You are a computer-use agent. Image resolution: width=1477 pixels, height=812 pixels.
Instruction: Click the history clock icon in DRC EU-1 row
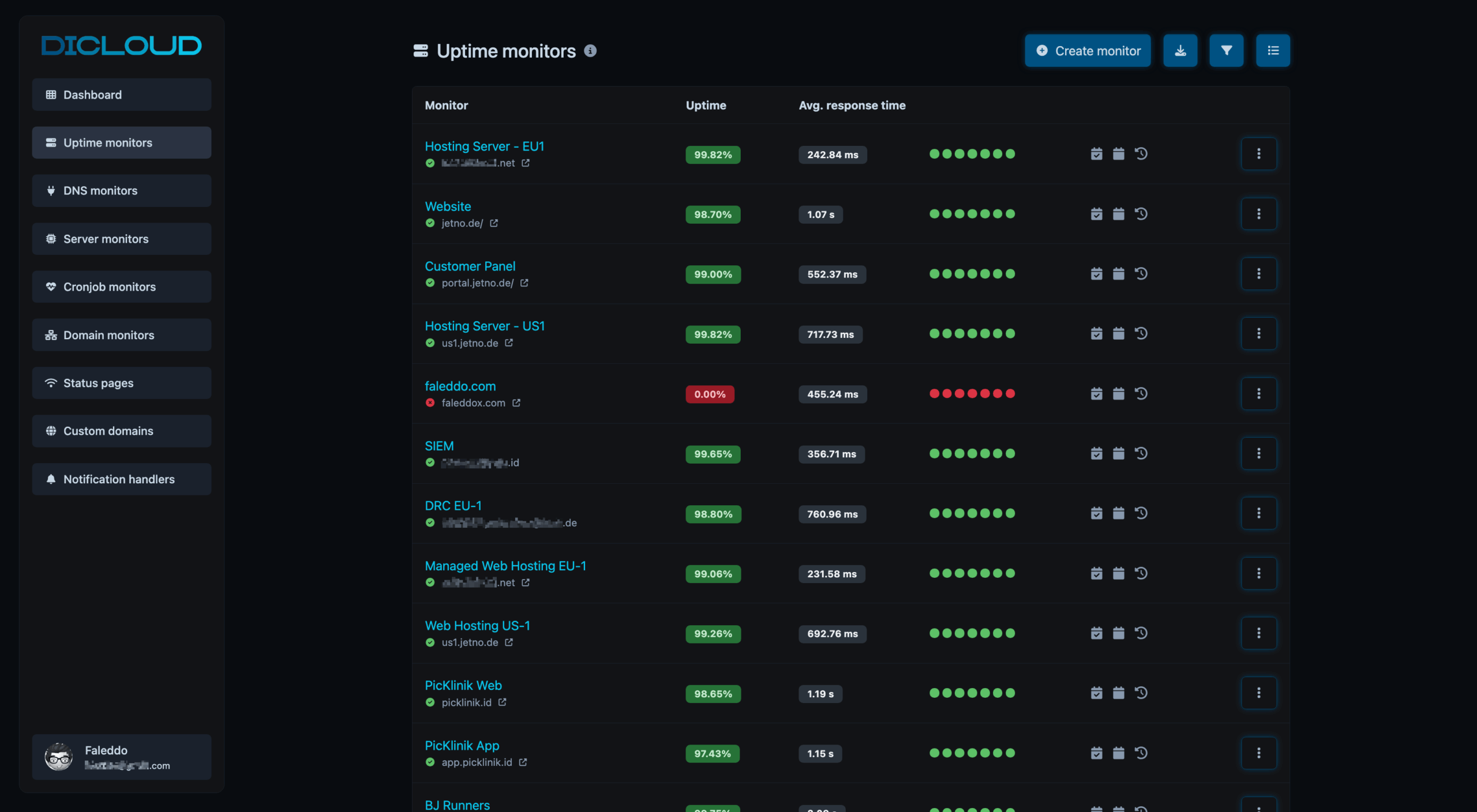coord(1141,513)
